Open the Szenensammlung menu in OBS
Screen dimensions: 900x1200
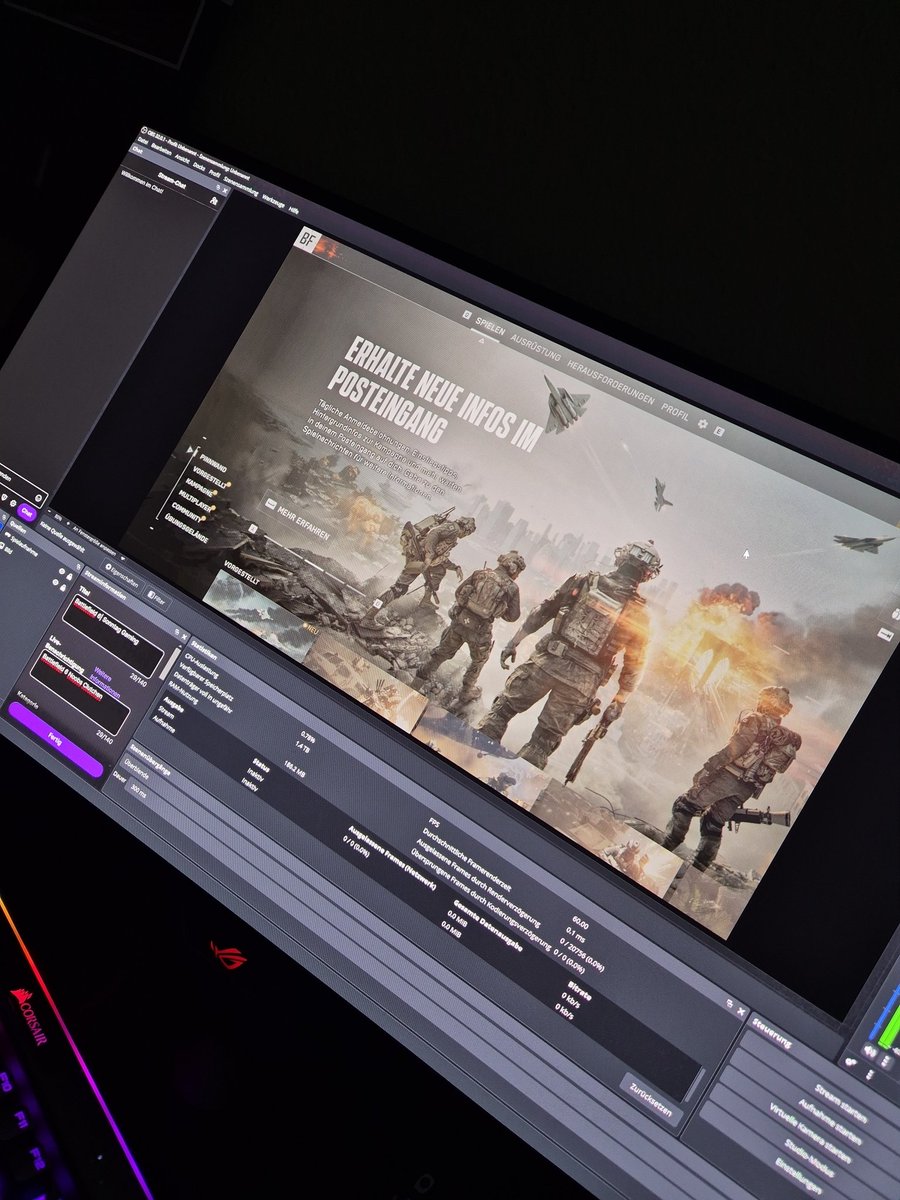(x=241, y=186)
